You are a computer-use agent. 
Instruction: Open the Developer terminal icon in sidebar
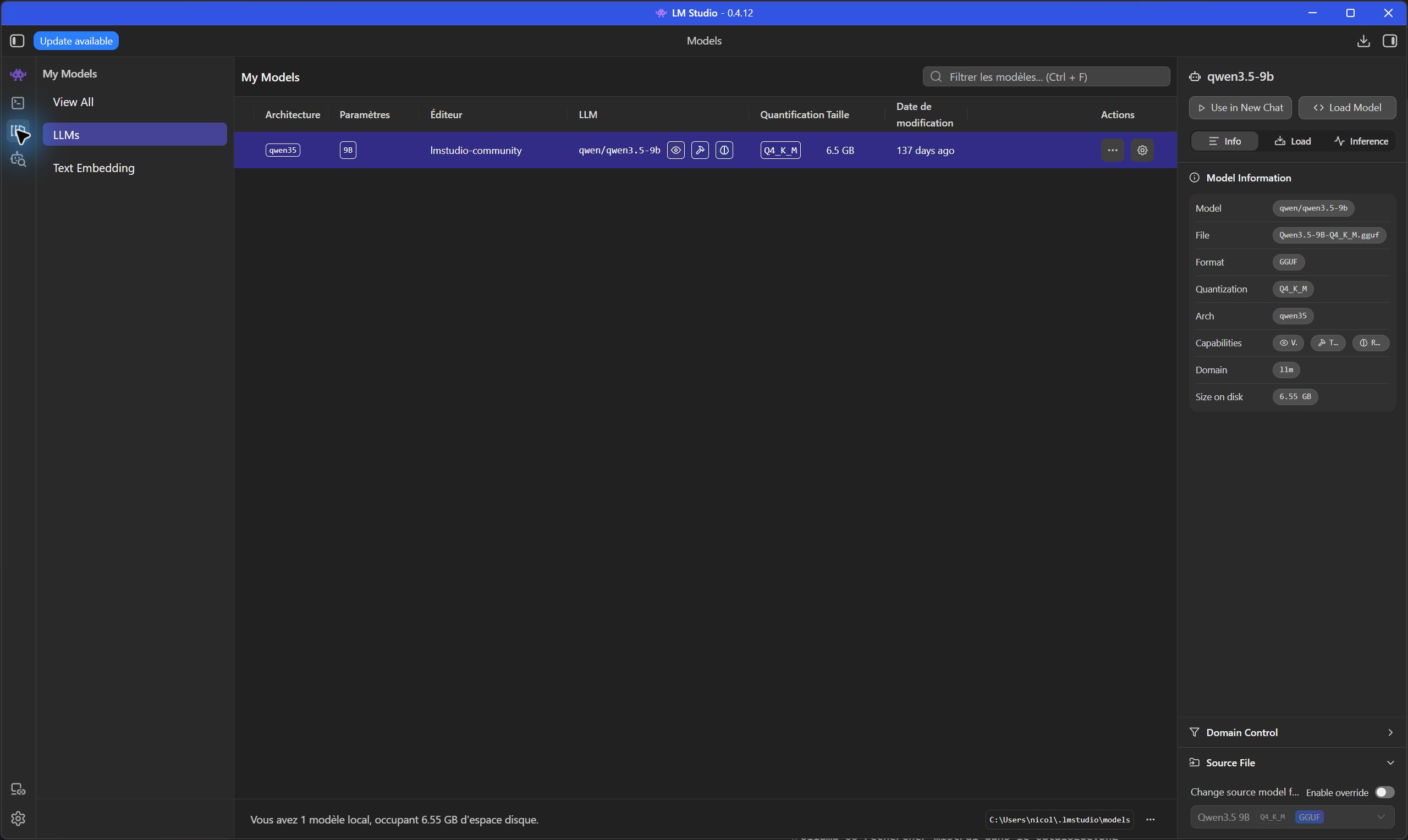[x=18, y=103]
